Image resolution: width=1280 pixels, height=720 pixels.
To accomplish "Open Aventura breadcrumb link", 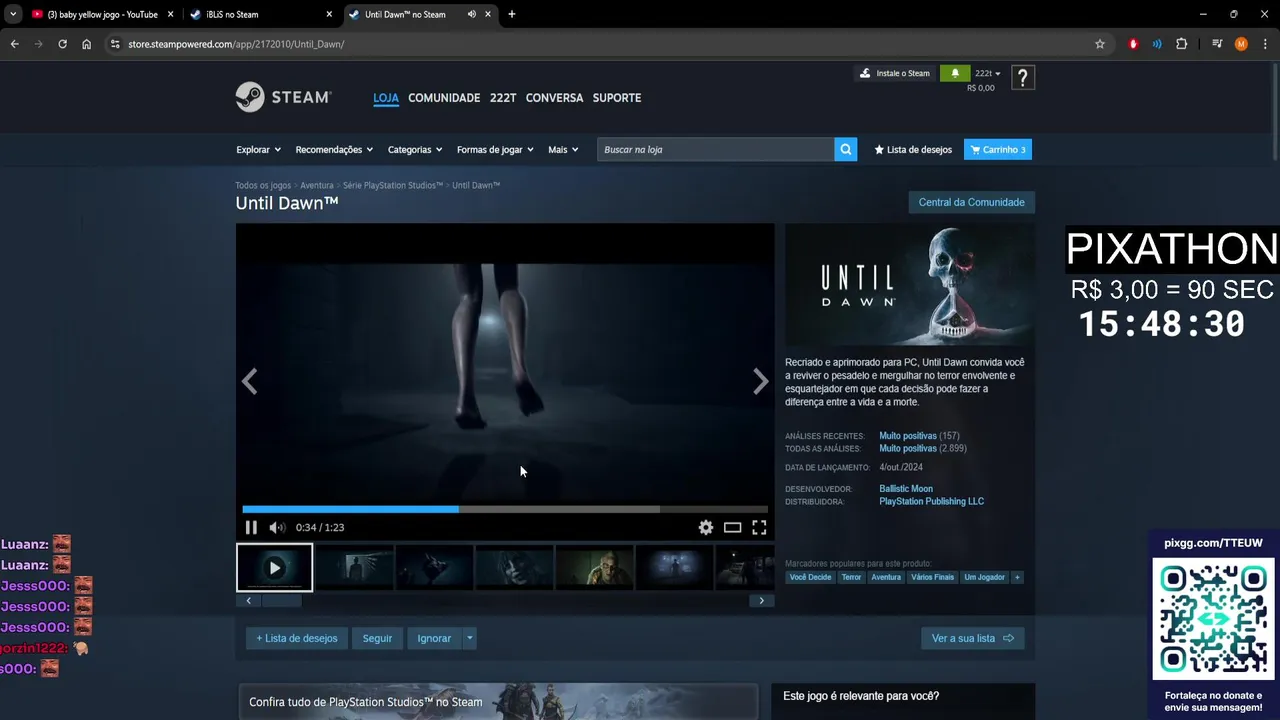I will point(317,185).
